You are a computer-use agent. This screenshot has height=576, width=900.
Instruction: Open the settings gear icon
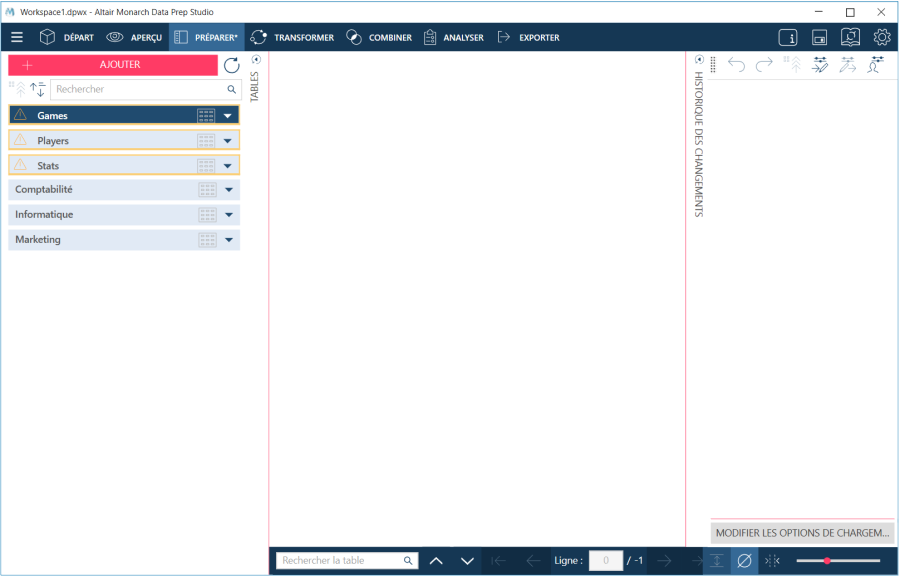pyautogui.click(x=882, y=37)
